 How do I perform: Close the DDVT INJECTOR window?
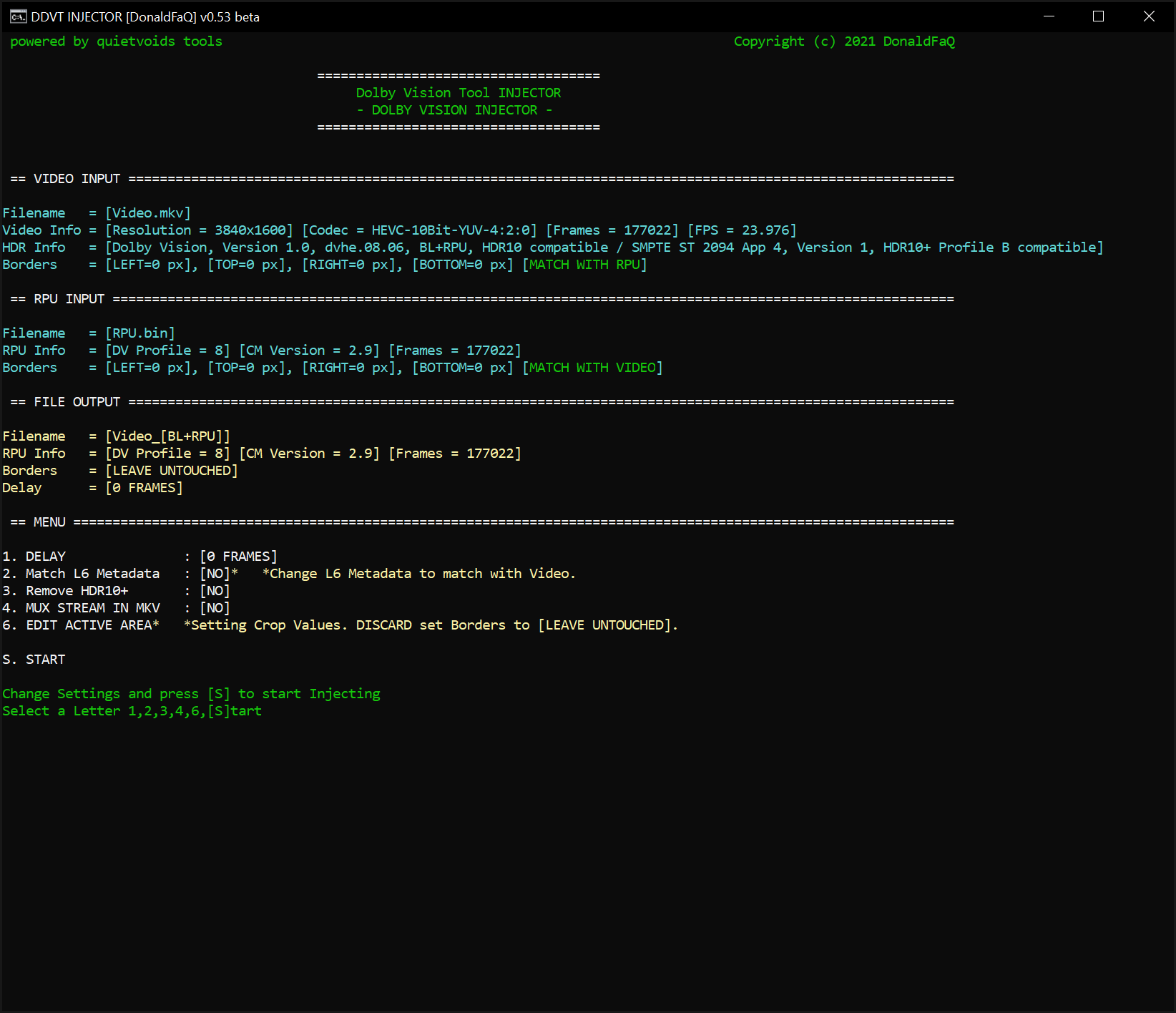(1149, 16)
